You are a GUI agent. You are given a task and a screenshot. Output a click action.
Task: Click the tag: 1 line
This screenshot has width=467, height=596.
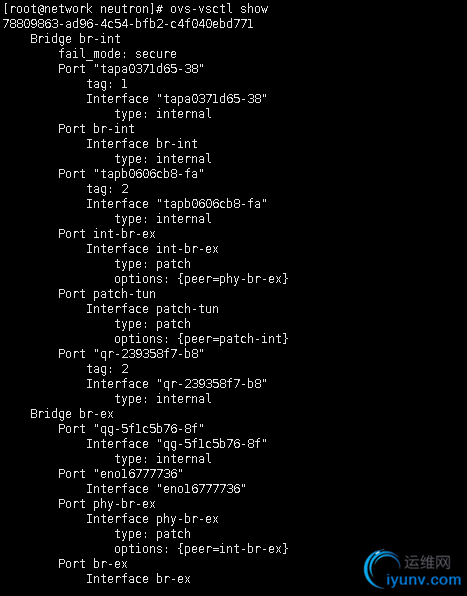tap(107, 84)
